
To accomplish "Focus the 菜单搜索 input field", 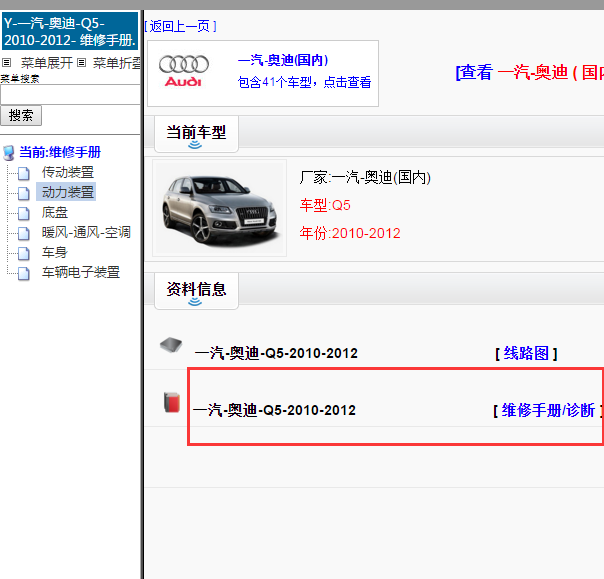I will click(70, 94).
